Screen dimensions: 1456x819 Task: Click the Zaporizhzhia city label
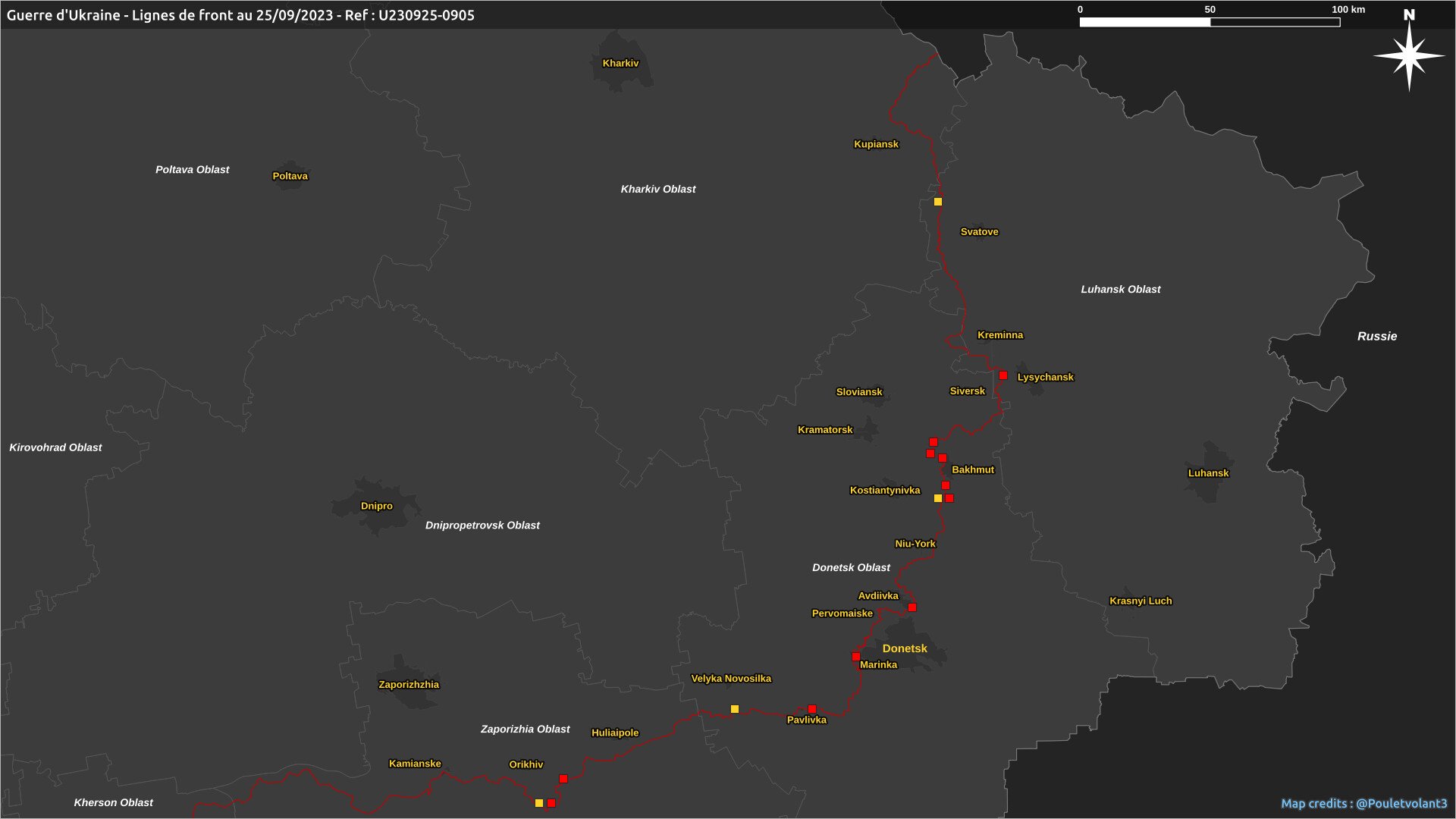tap(409, 684)
